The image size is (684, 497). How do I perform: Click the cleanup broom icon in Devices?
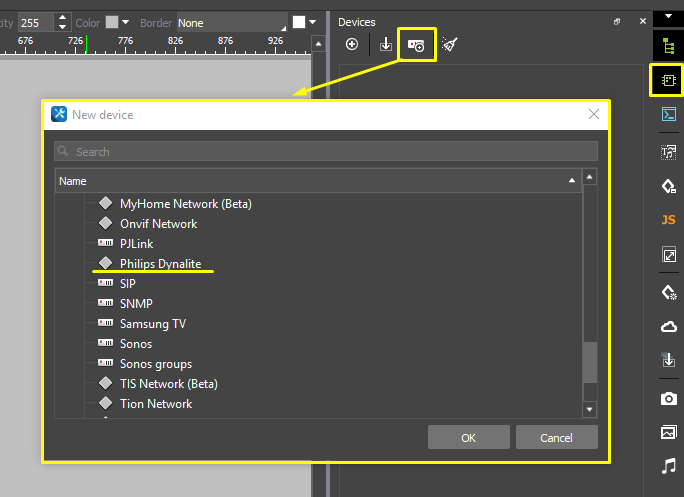[450, 44]
